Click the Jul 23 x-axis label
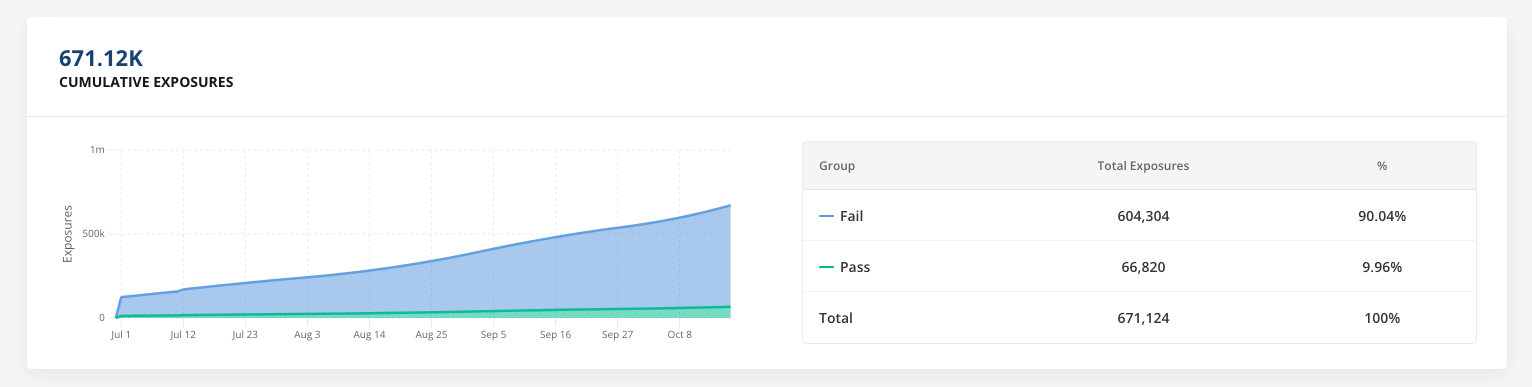The height and width of the screenshot is (387, 1532). pyautogui.click(x=245, y=335)
